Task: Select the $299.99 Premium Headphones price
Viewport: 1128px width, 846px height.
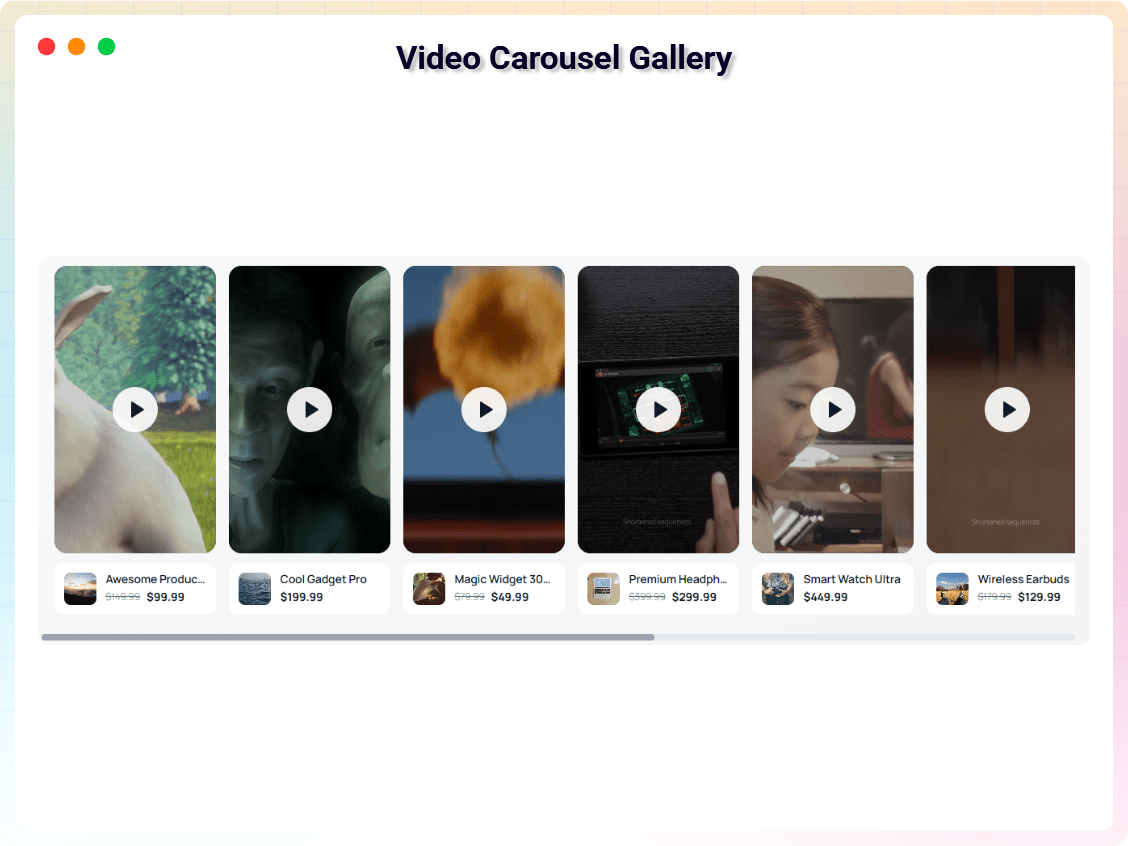Action: pyautogui.click(x=694, y=597)
